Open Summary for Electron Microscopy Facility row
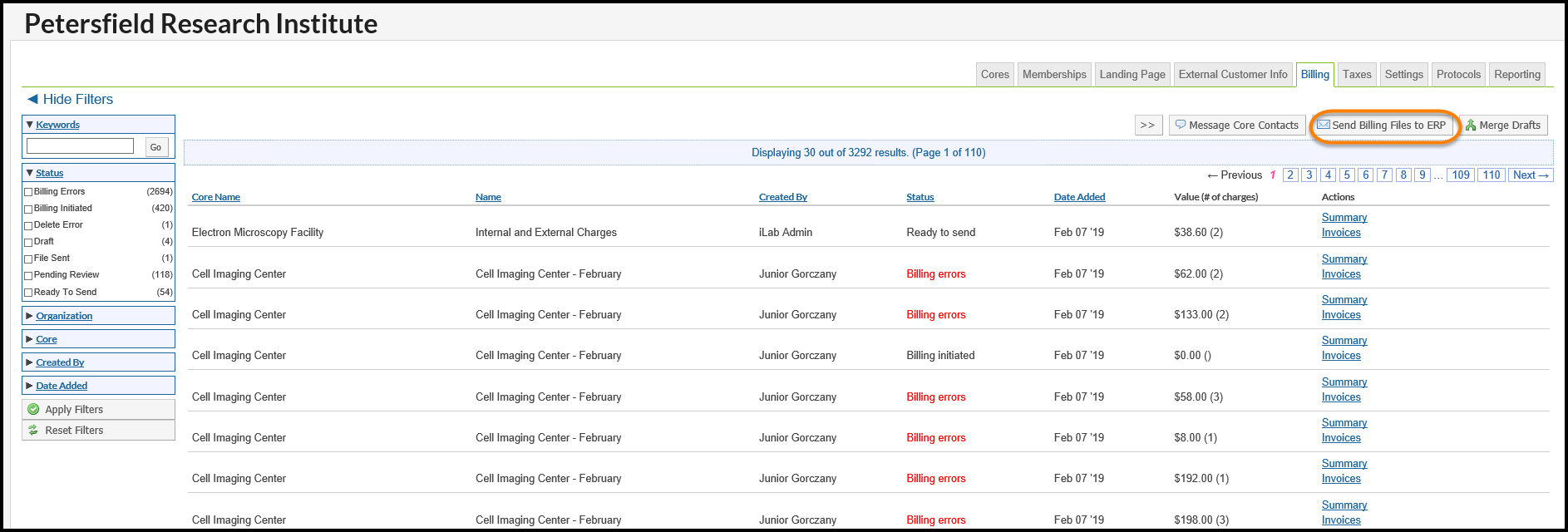Viewport: 1568px width, 532px height. point(1344,217)
